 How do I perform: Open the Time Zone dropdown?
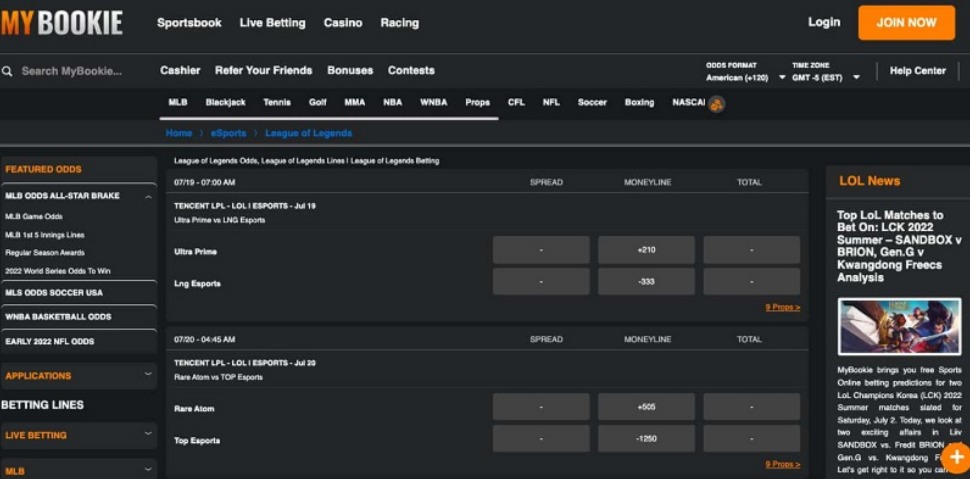pos(825,77)
